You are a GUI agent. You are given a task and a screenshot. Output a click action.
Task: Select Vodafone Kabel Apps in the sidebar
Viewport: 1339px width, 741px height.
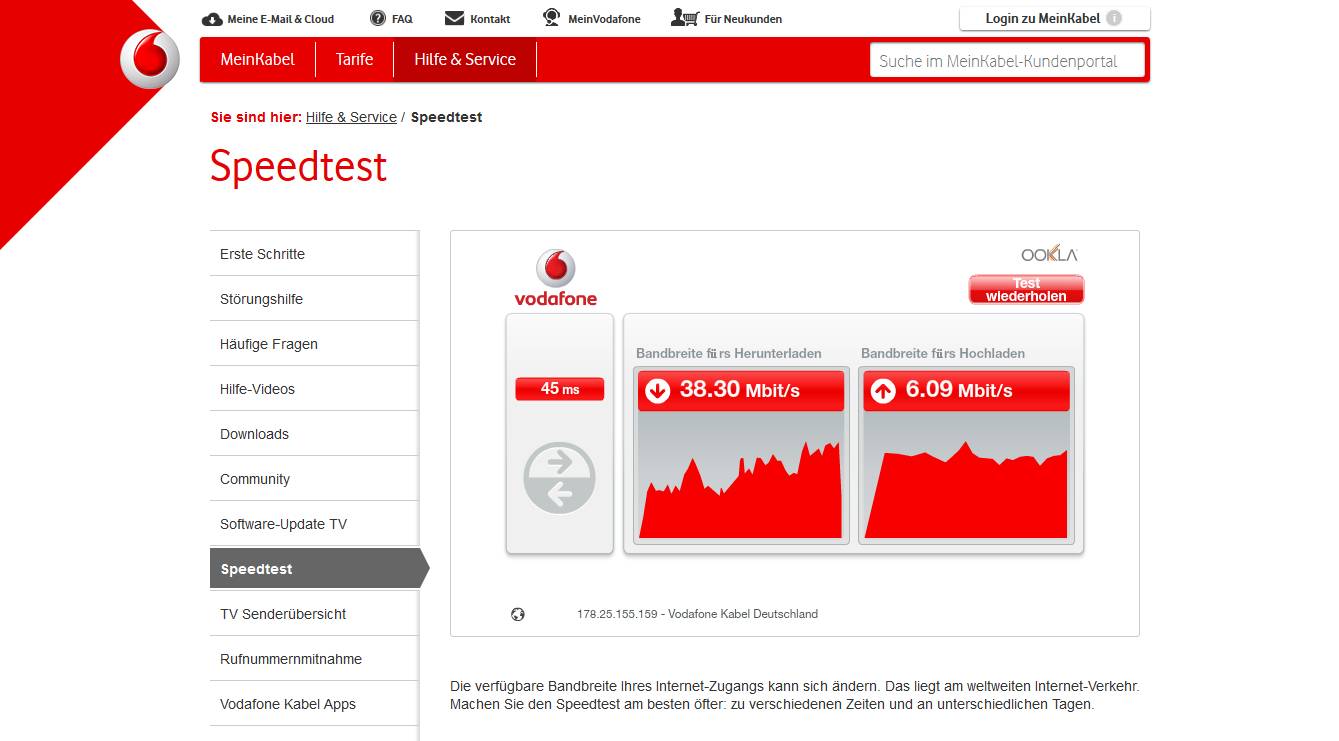coord(314,703)
